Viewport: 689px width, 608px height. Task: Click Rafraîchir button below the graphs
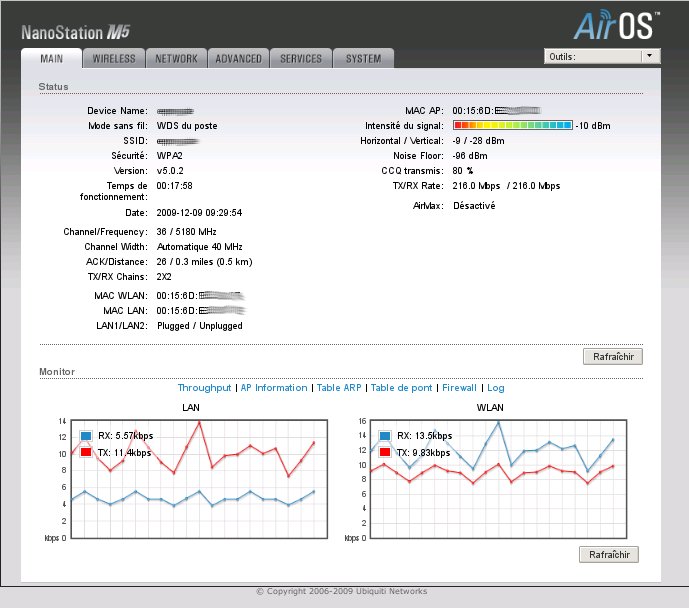[609, 554]
